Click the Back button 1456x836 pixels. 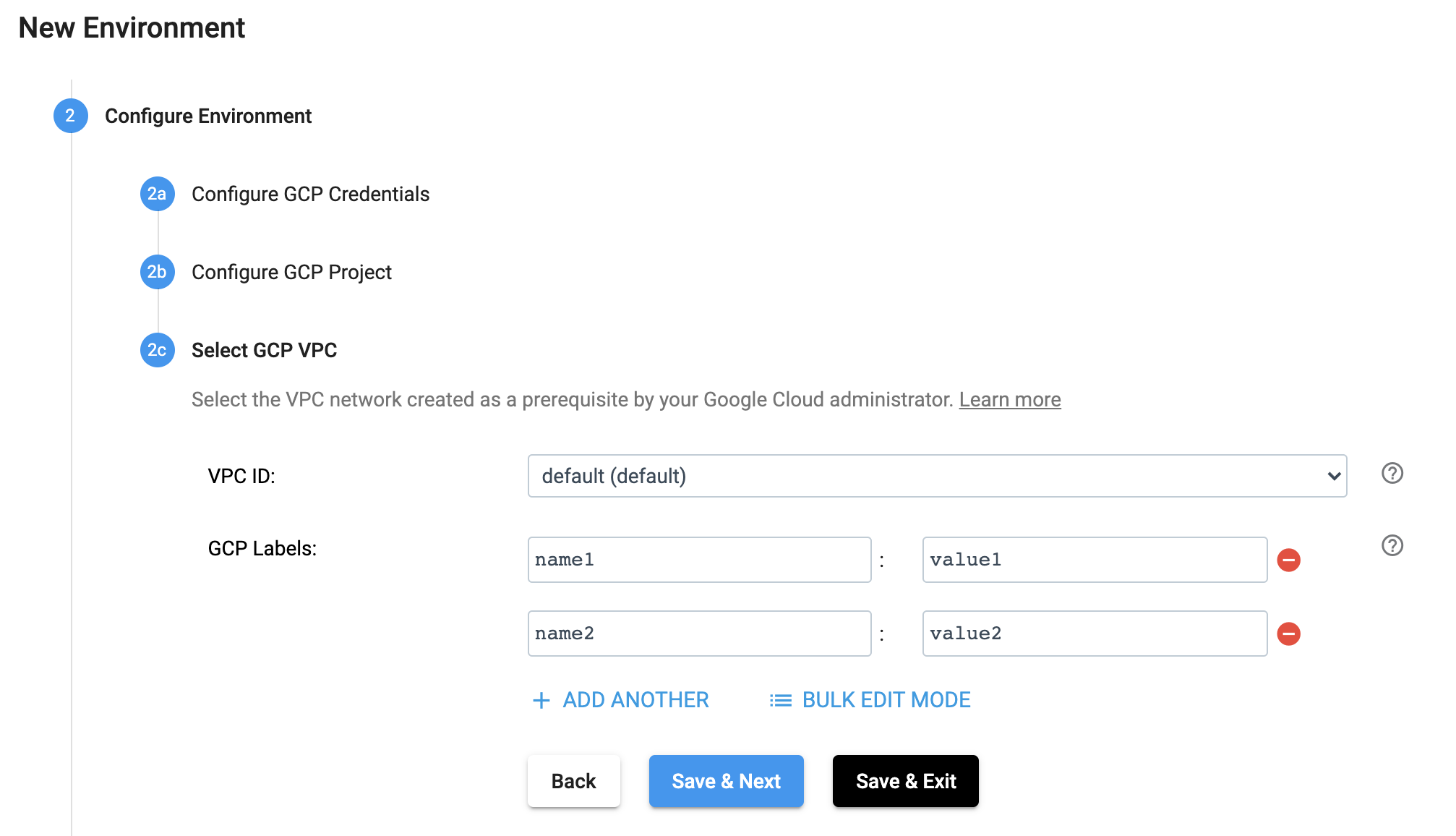[573, 781]
